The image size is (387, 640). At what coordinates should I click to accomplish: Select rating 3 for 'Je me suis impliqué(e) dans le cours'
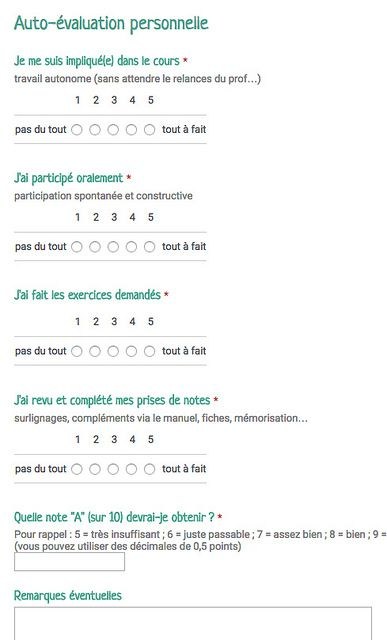(x=113, y=130)
